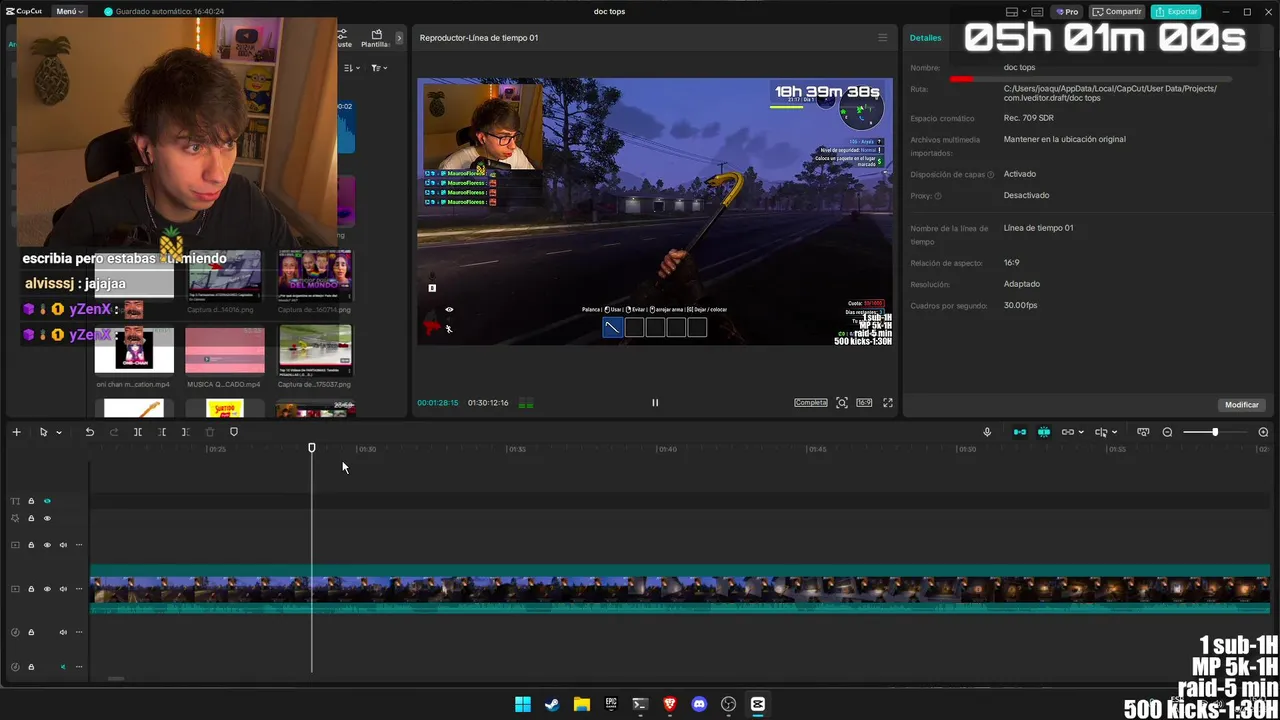
Task: Click the trash delete icon in timeline toolbar
Action: pos(210,432)
